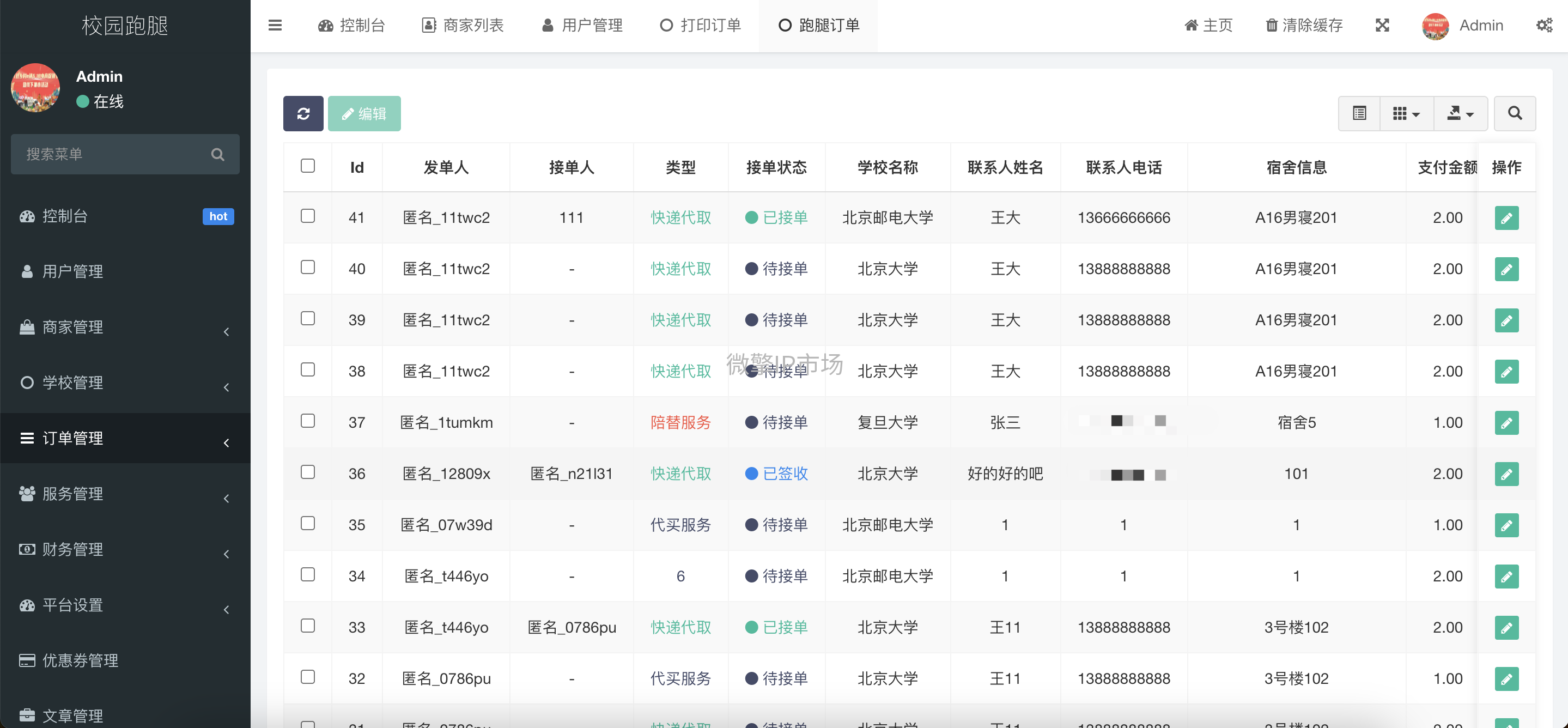Toggle the list view layout icon
1568x728 pixels.
1359,113
